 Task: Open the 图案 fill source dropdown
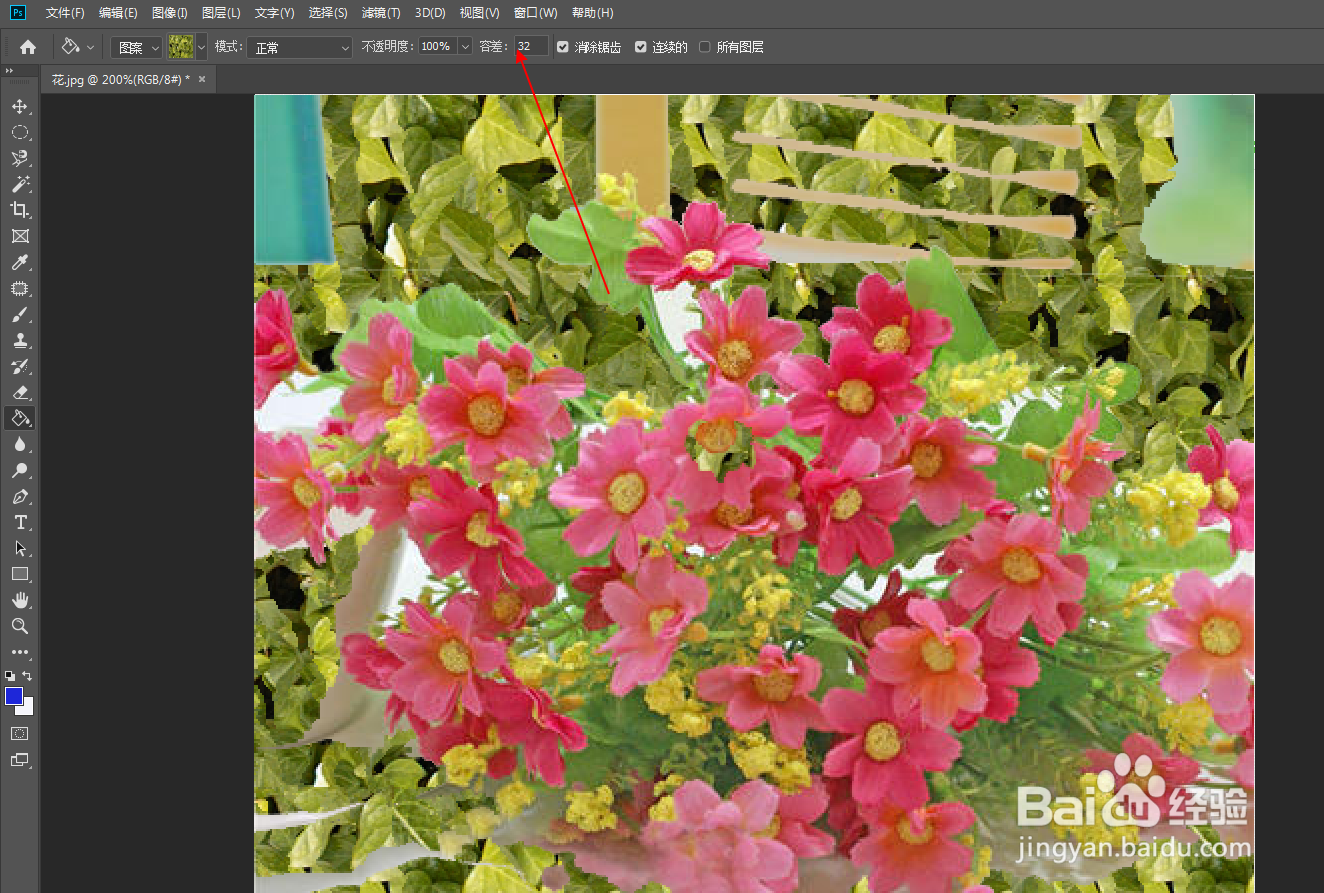tap(136, 47)
